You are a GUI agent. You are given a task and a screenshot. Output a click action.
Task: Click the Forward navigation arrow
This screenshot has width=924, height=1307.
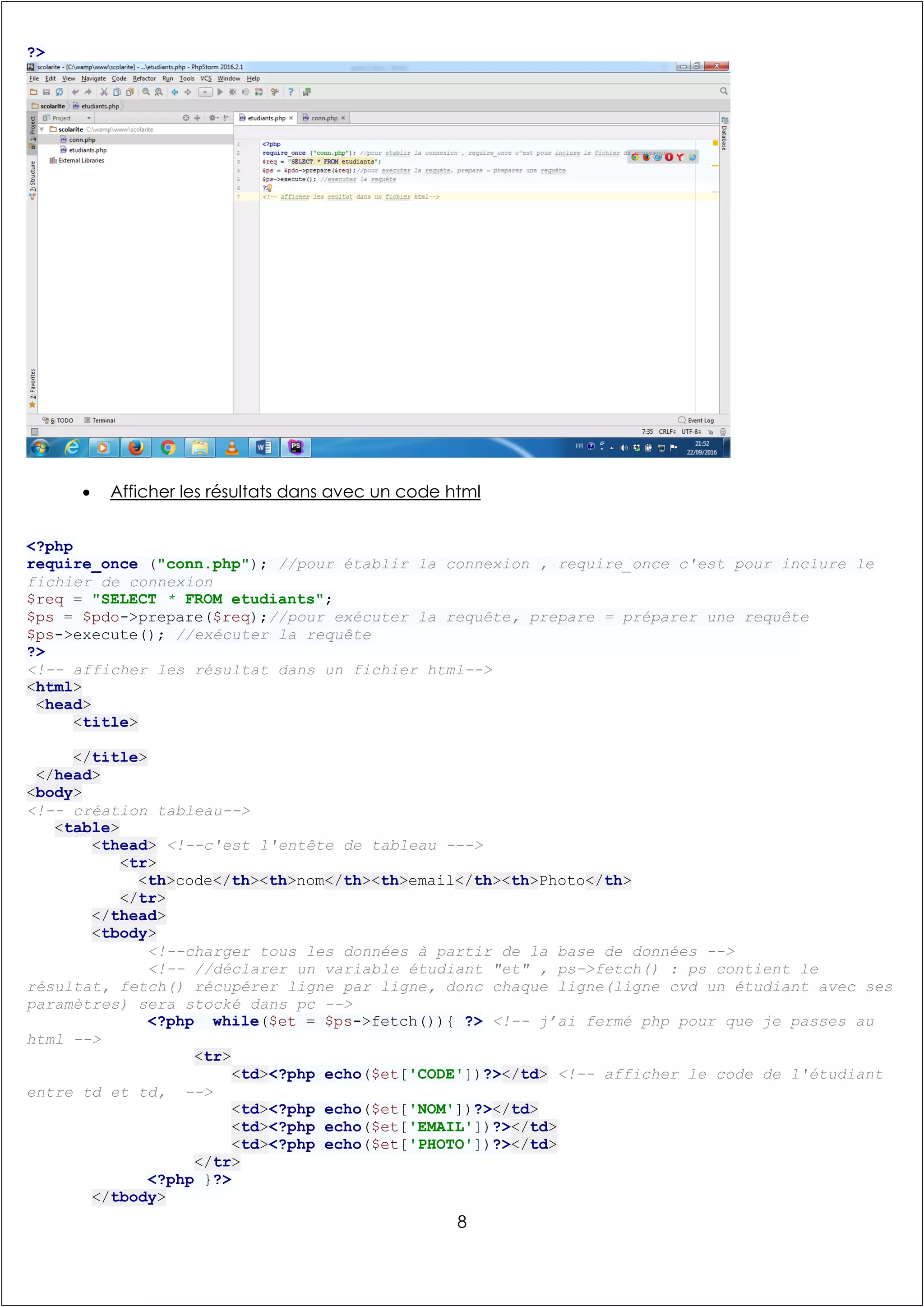coord(188,92)
